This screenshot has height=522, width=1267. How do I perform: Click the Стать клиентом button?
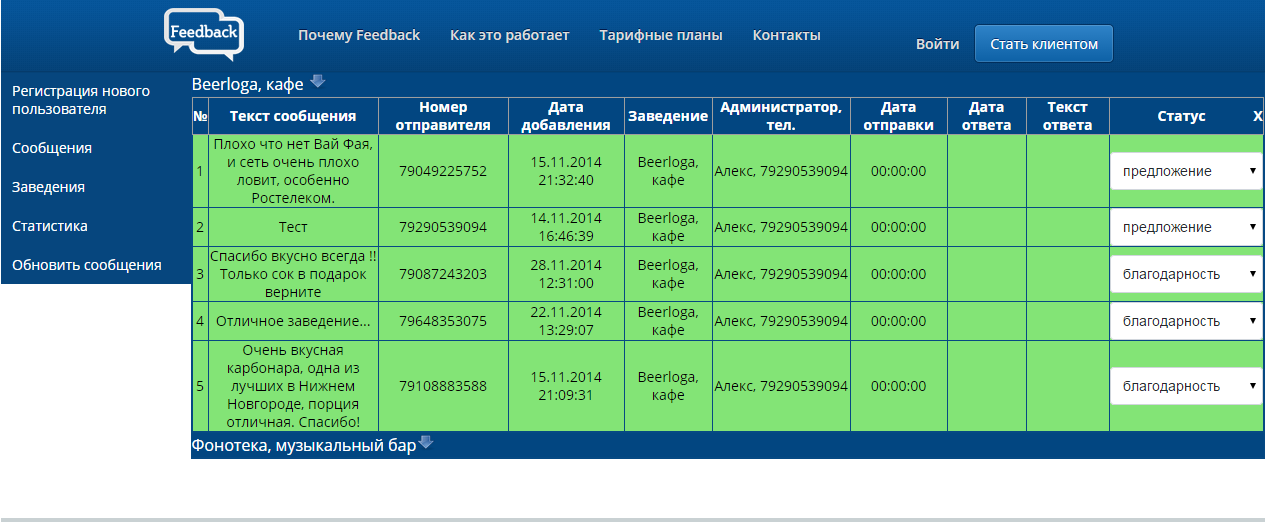[x=1044, y=44]
